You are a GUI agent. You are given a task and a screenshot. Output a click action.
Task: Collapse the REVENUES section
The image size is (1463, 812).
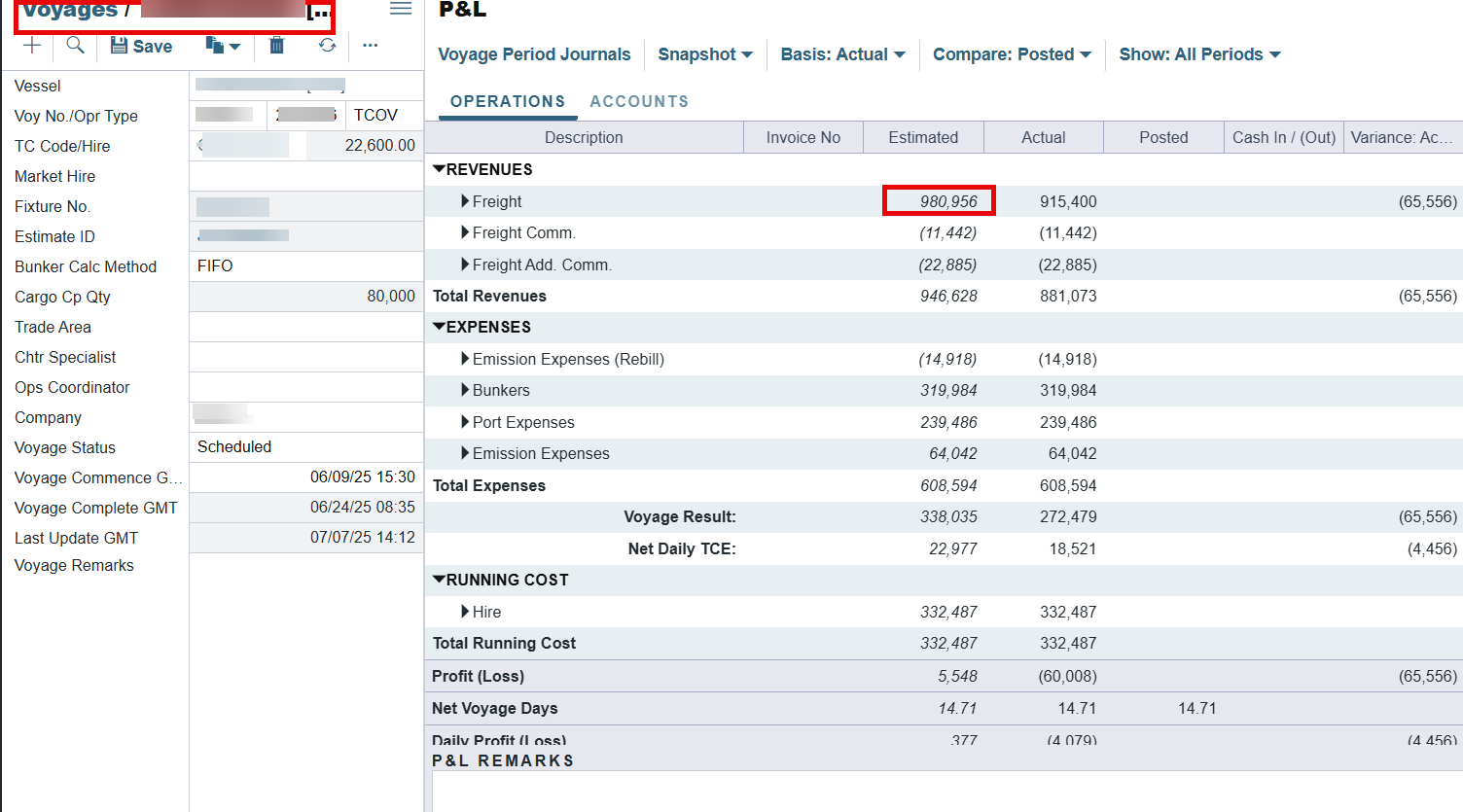(x=439, y=169)
